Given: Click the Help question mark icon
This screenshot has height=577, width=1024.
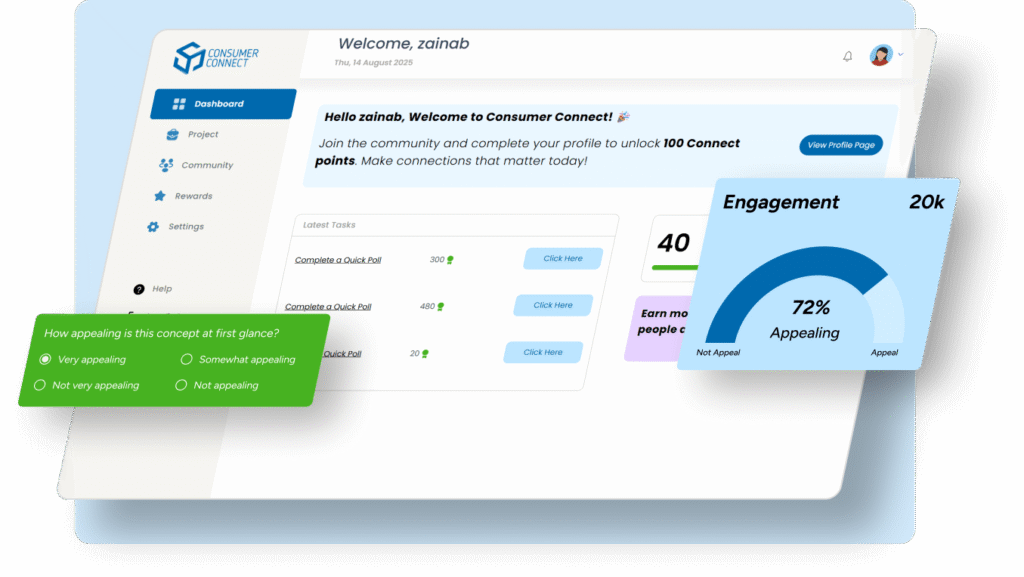Looking at the screenshot, I should (x=139, y=289).
